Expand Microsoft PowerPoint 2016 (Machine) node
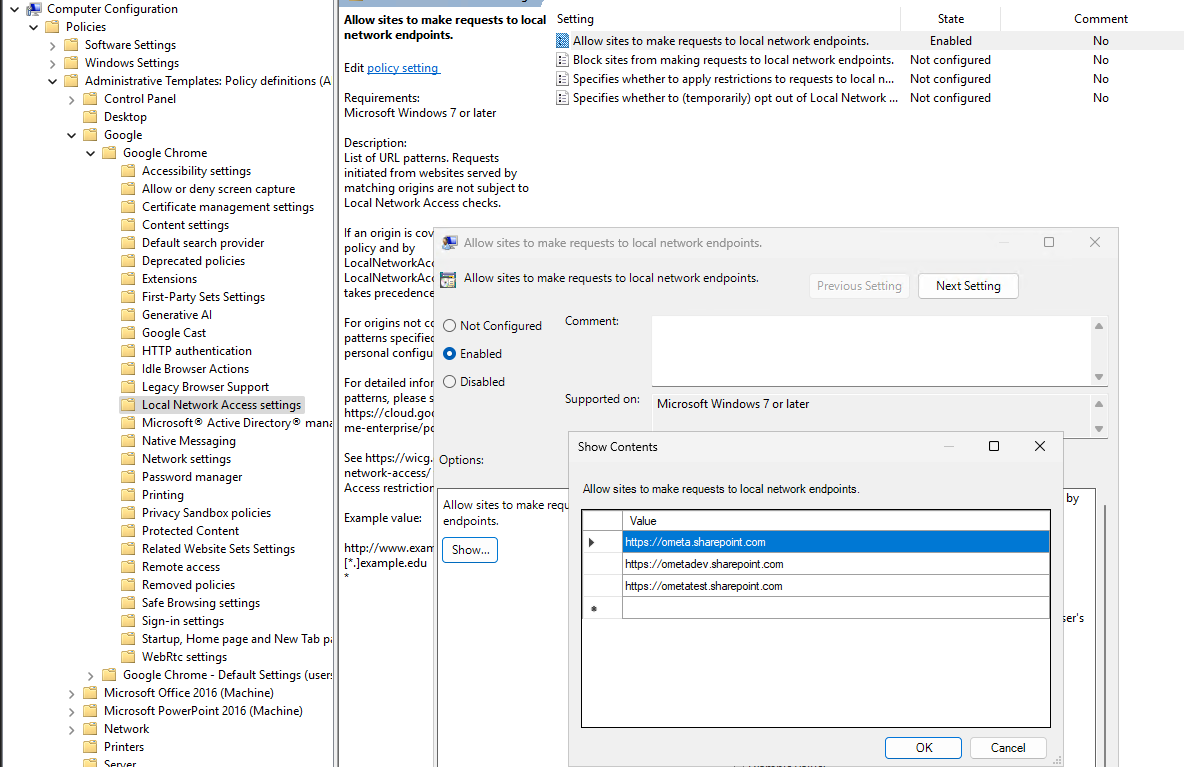Image resolution: width=1184 pixels, height=767 pixels. click(71, 711)
